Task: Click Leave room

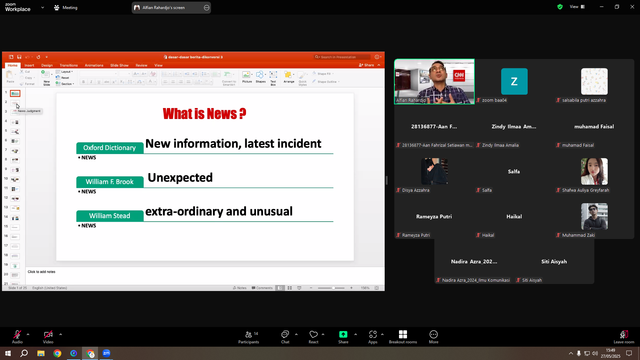Action: click(x=624, y=337)
